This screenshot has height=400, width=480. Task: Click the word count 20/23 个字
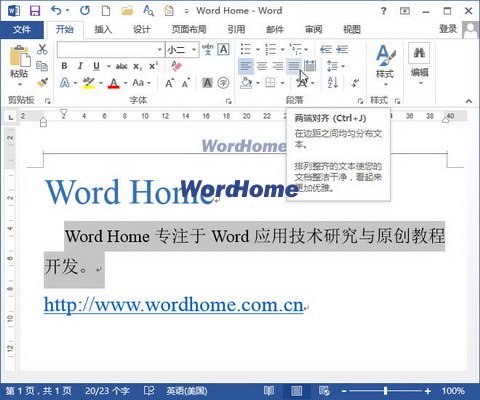(x=107, y=391)
